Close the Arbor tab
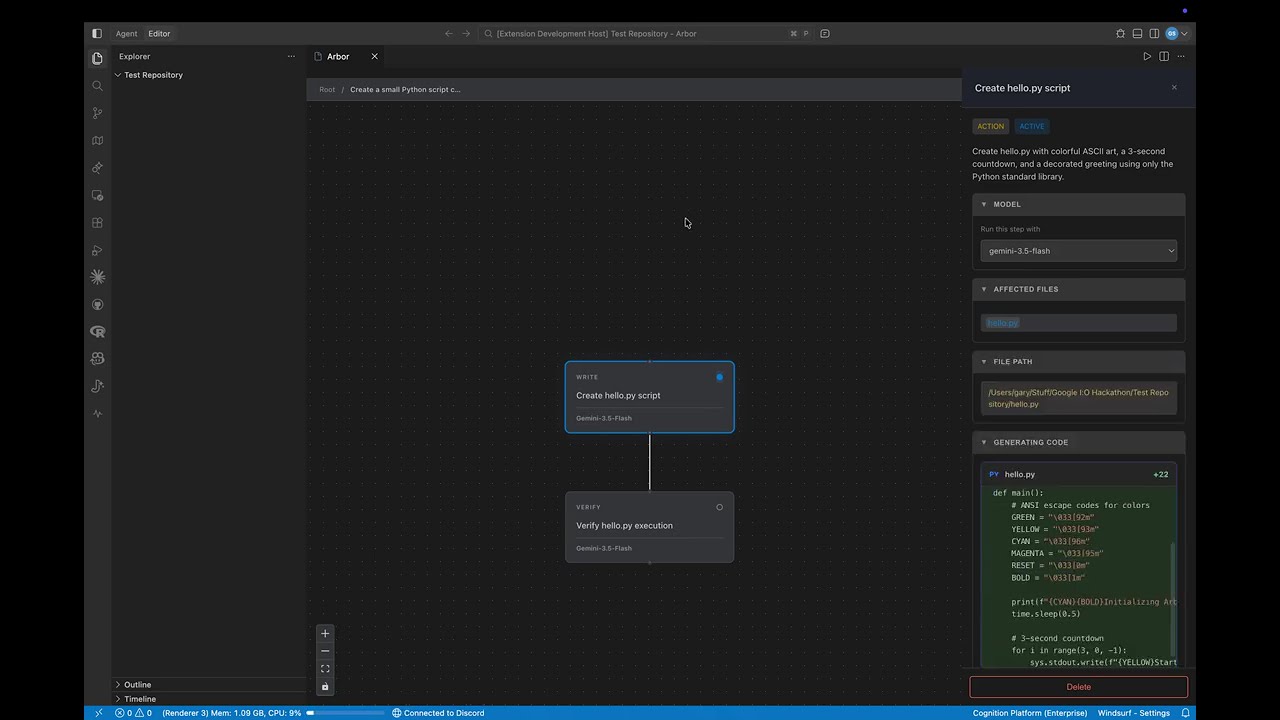1280x720 pixels. pyautogui.click(x=374, y=56)
